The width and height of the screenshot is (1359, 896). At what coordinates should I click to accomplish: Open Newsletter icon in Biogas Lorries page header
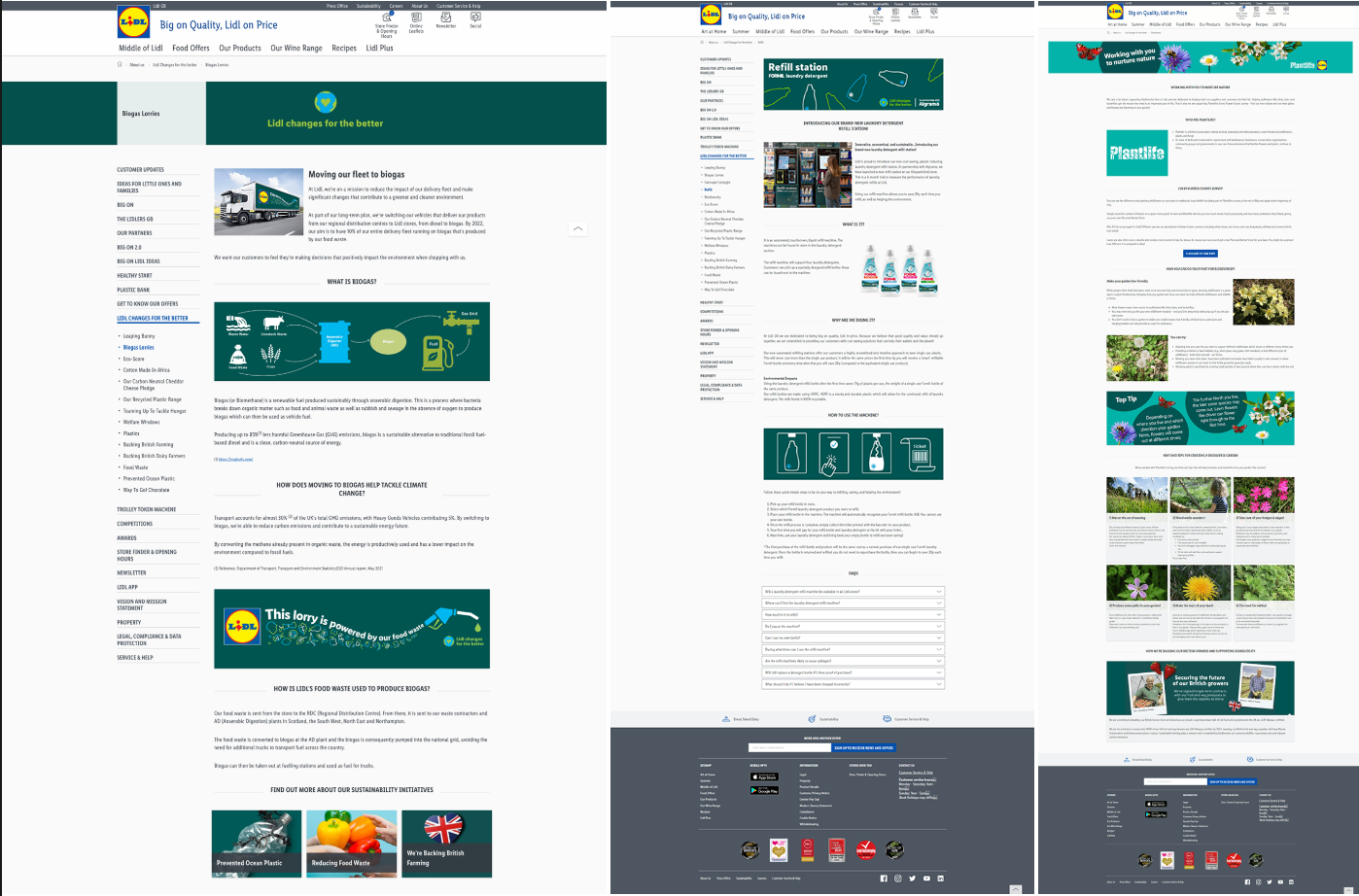coord(446,17)
